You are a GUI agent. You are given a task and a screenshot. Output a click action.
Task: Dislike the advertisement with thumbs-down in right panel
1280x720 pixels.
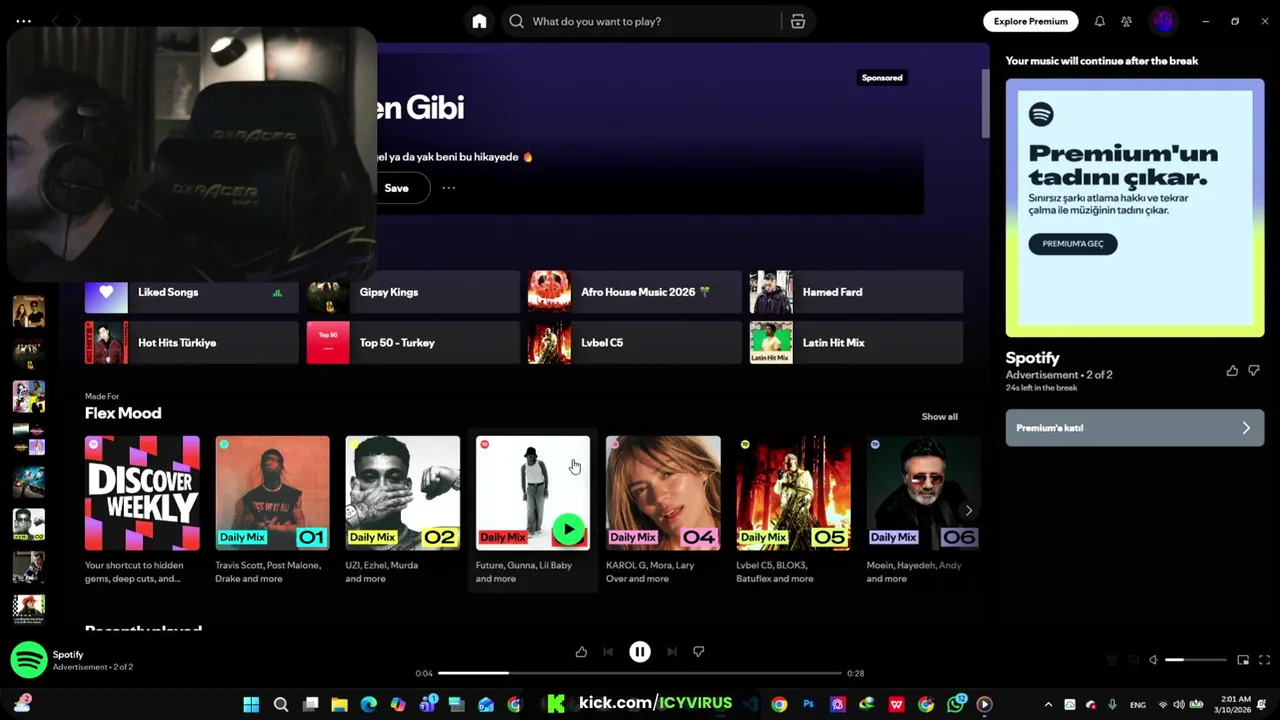coord(1254,370)
